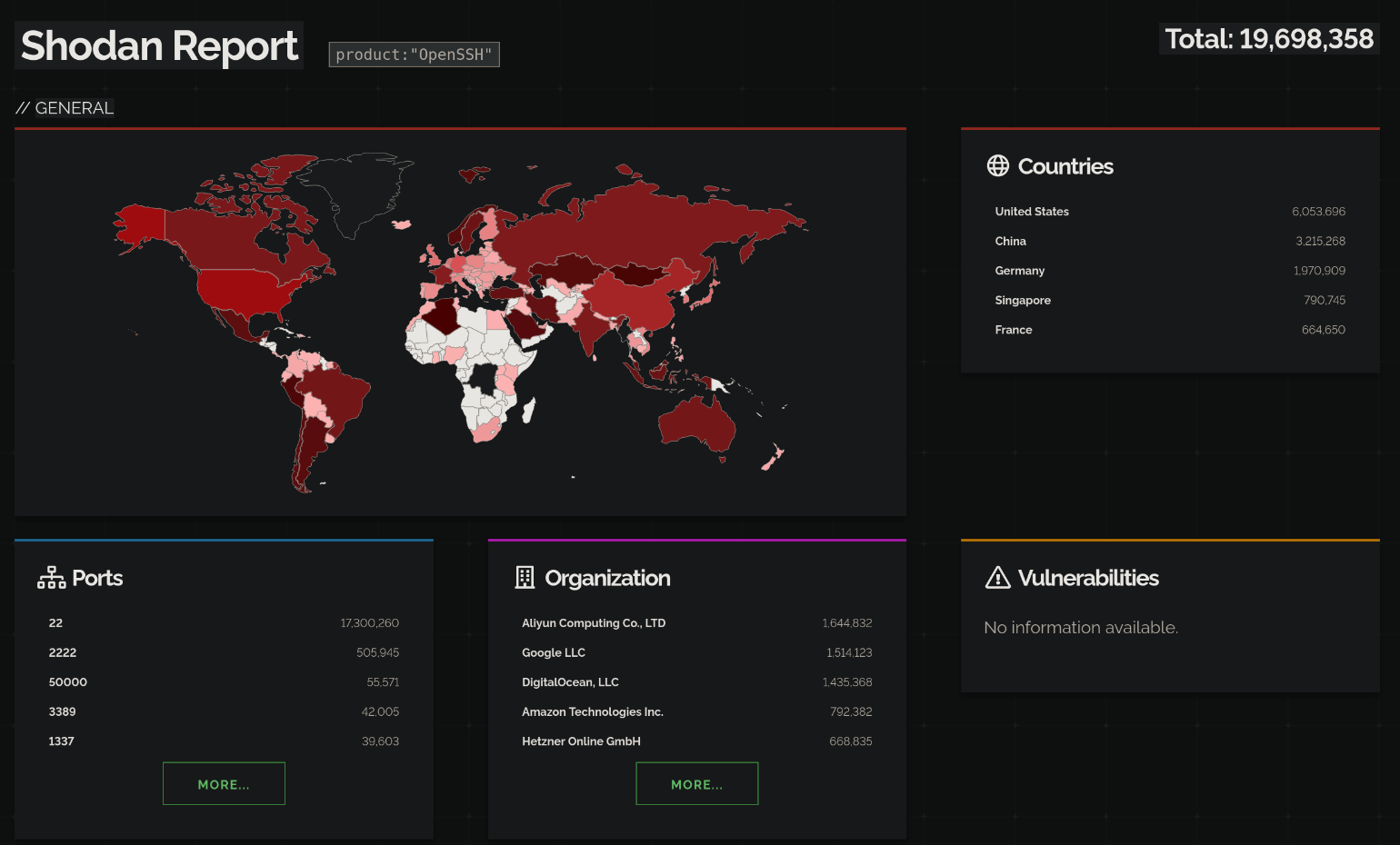This screenshot has height=845, width=1400.
Task: Click the product:"OpenSSH" query box
Action: 414,55
